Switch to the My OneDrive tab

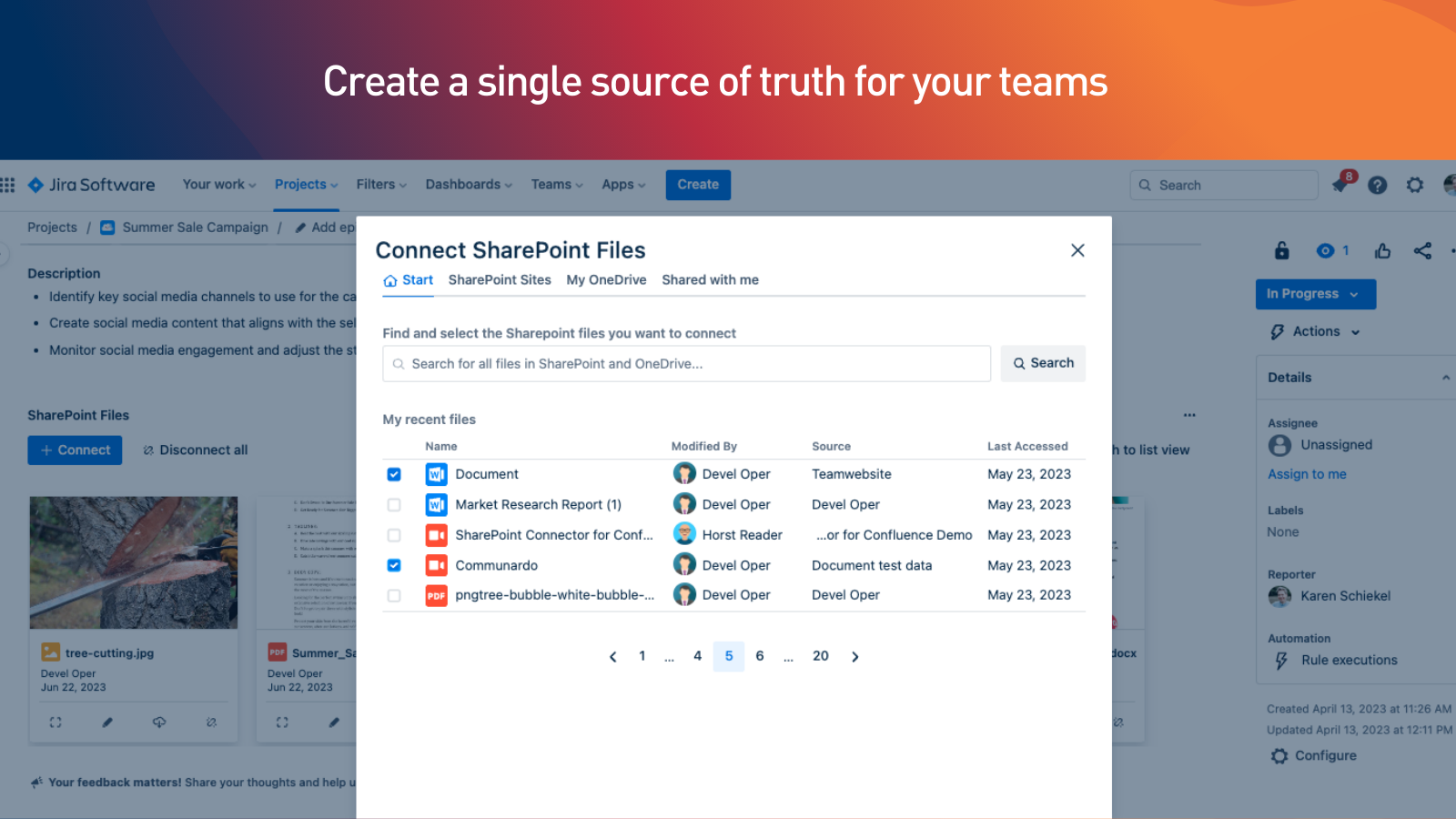[x=606, y=280]
